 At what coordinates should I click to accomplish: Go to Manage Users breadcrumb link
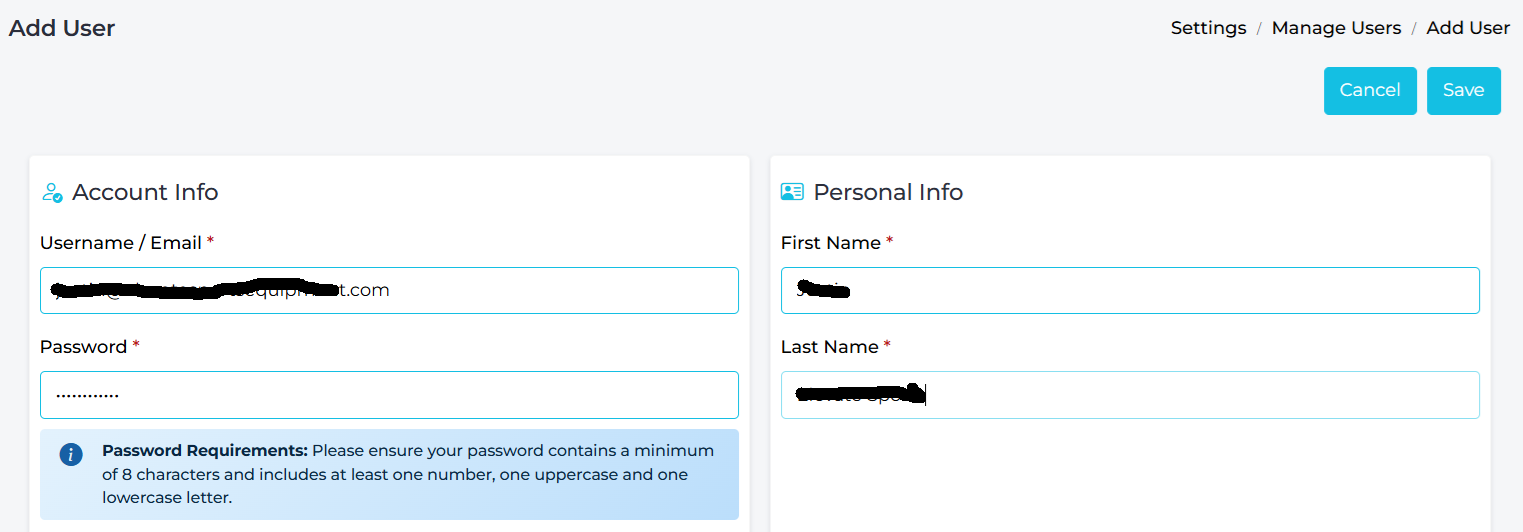coord(1336,28)
